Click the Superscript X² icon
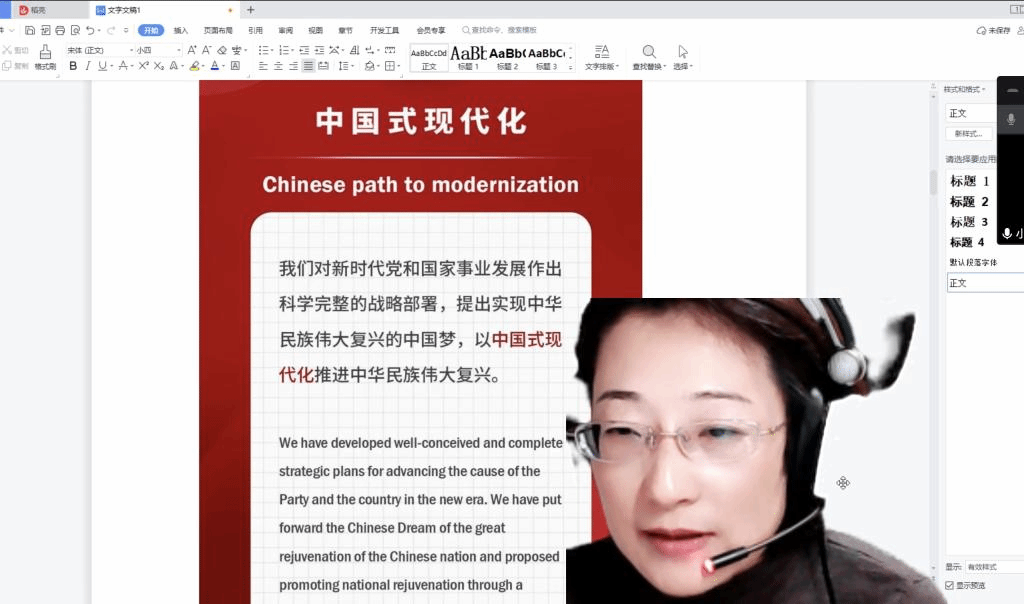This screenshot has height=604, width=1024. coord(144,66)
